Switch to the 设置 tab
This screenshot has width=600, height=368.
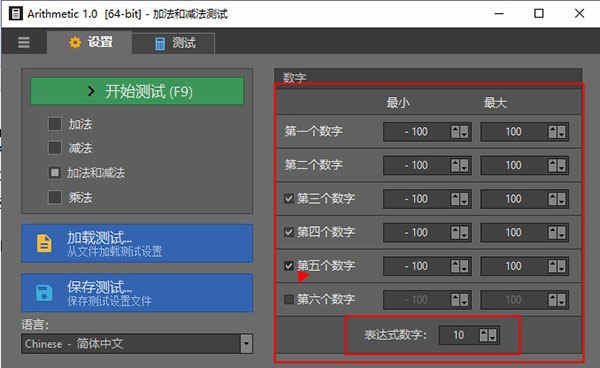point(90,42)
